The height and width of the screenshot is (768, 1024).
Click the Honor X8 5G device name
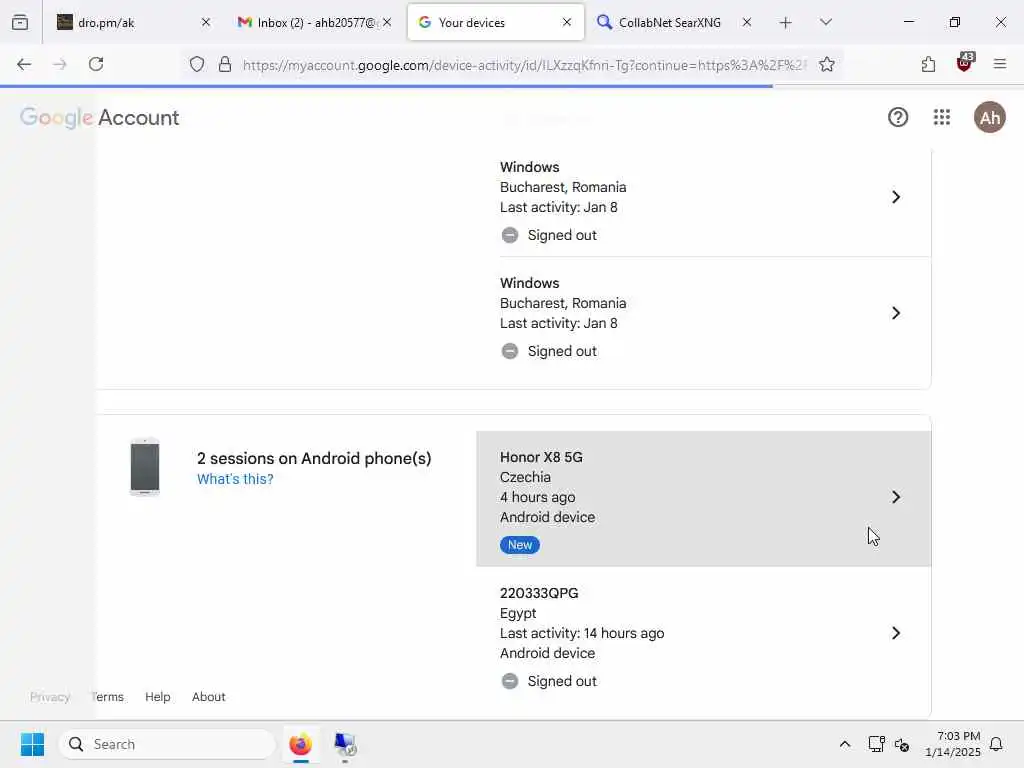tap(541, 457)
